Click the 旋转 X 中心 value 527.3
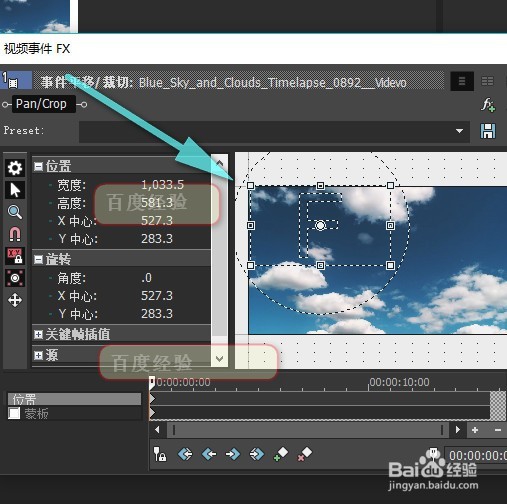 click(x=157, y=296)
